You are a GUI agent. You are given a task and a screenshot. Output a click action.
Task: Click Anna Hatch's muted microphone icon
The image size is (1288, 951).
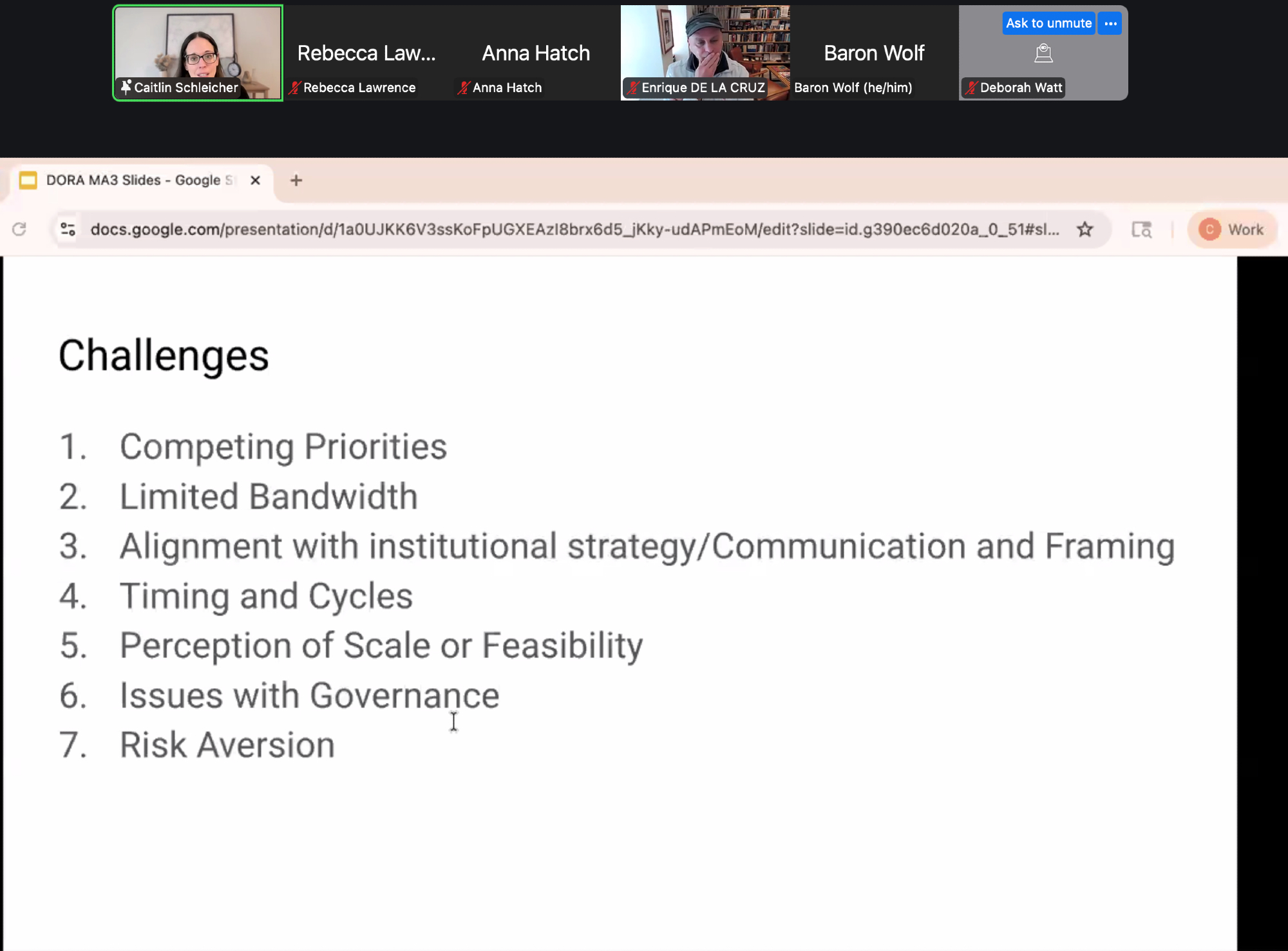pos(463,88)
